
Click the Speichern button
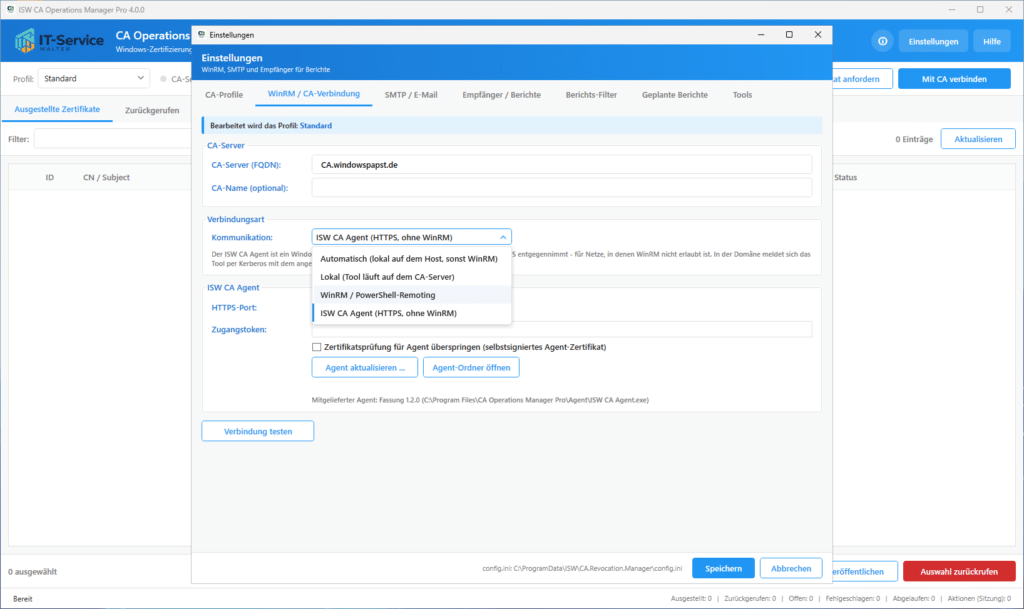[x=723, y=569]
